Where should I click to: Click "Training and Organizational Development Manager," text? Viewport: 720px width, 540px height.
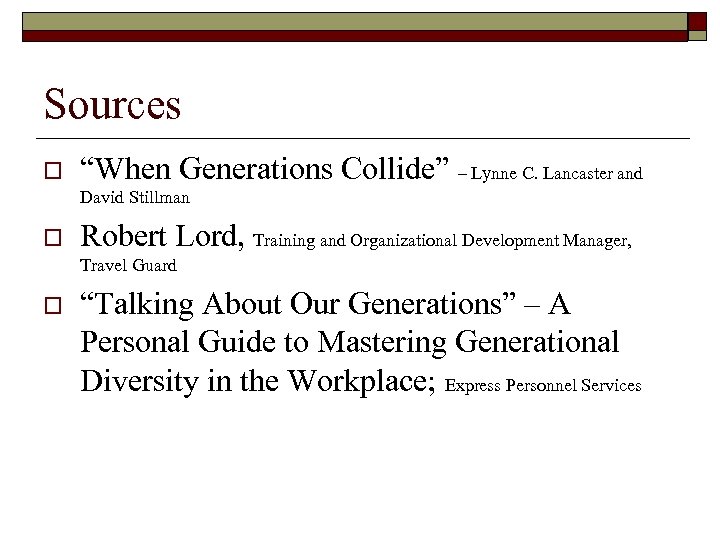[442, 241]
